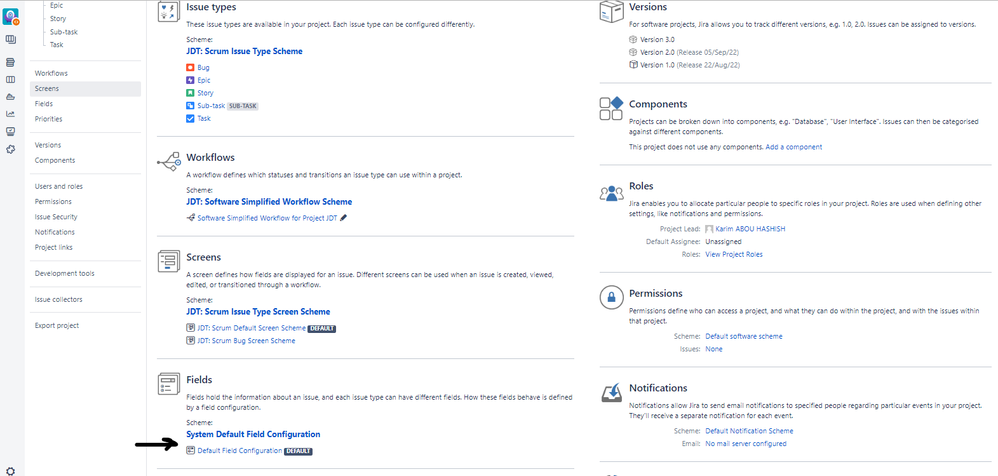Screen dimensions: 998x476
Task: Click No mail server configured link
Action: [x=746, y=444]
